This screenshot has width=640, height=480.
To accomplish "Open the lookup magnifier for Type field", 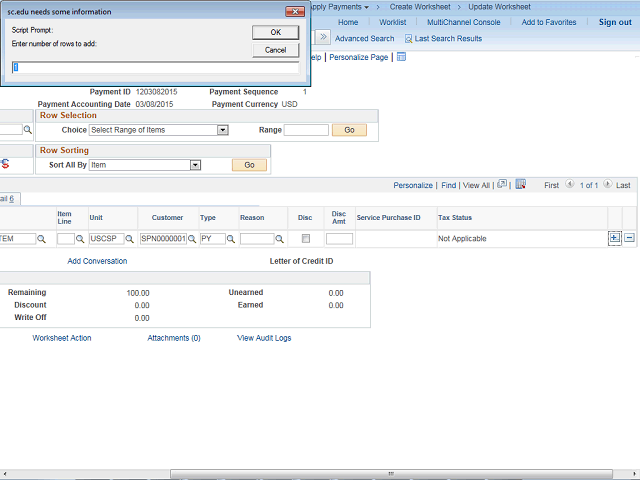I will (231, 239).
